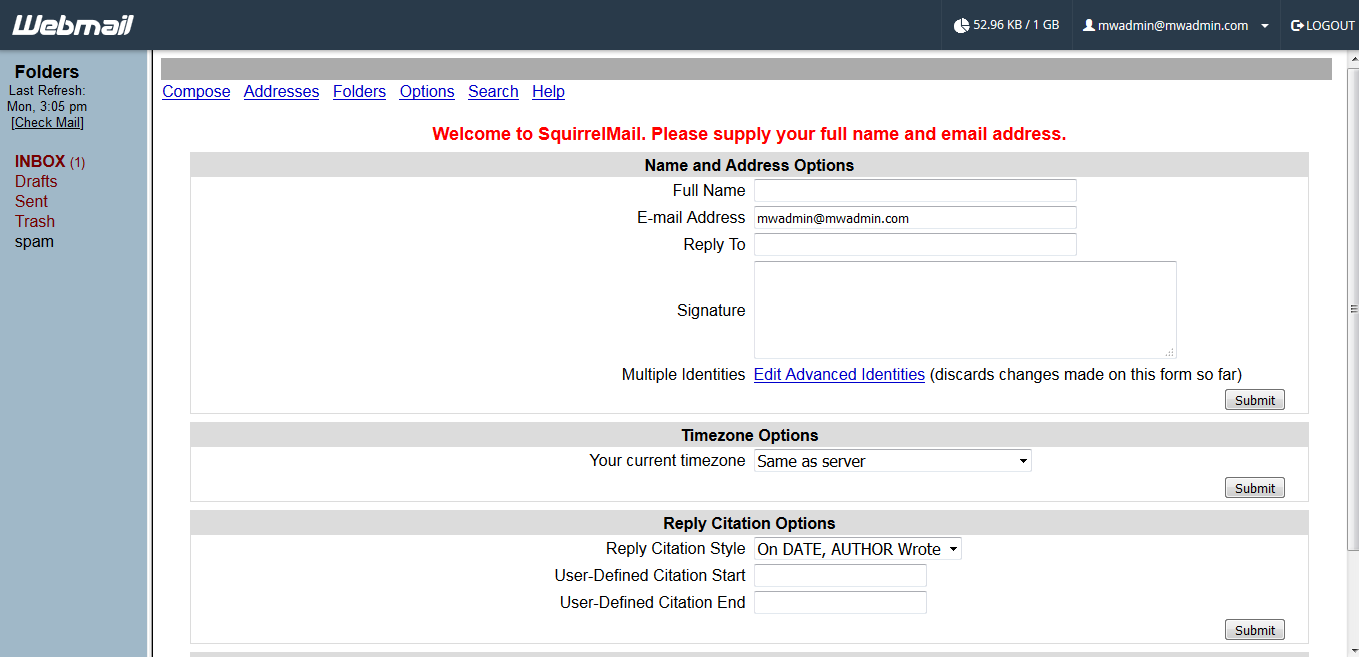Submit the Timezone Options
The image size is (1359, 657).
click(1254, 488)
